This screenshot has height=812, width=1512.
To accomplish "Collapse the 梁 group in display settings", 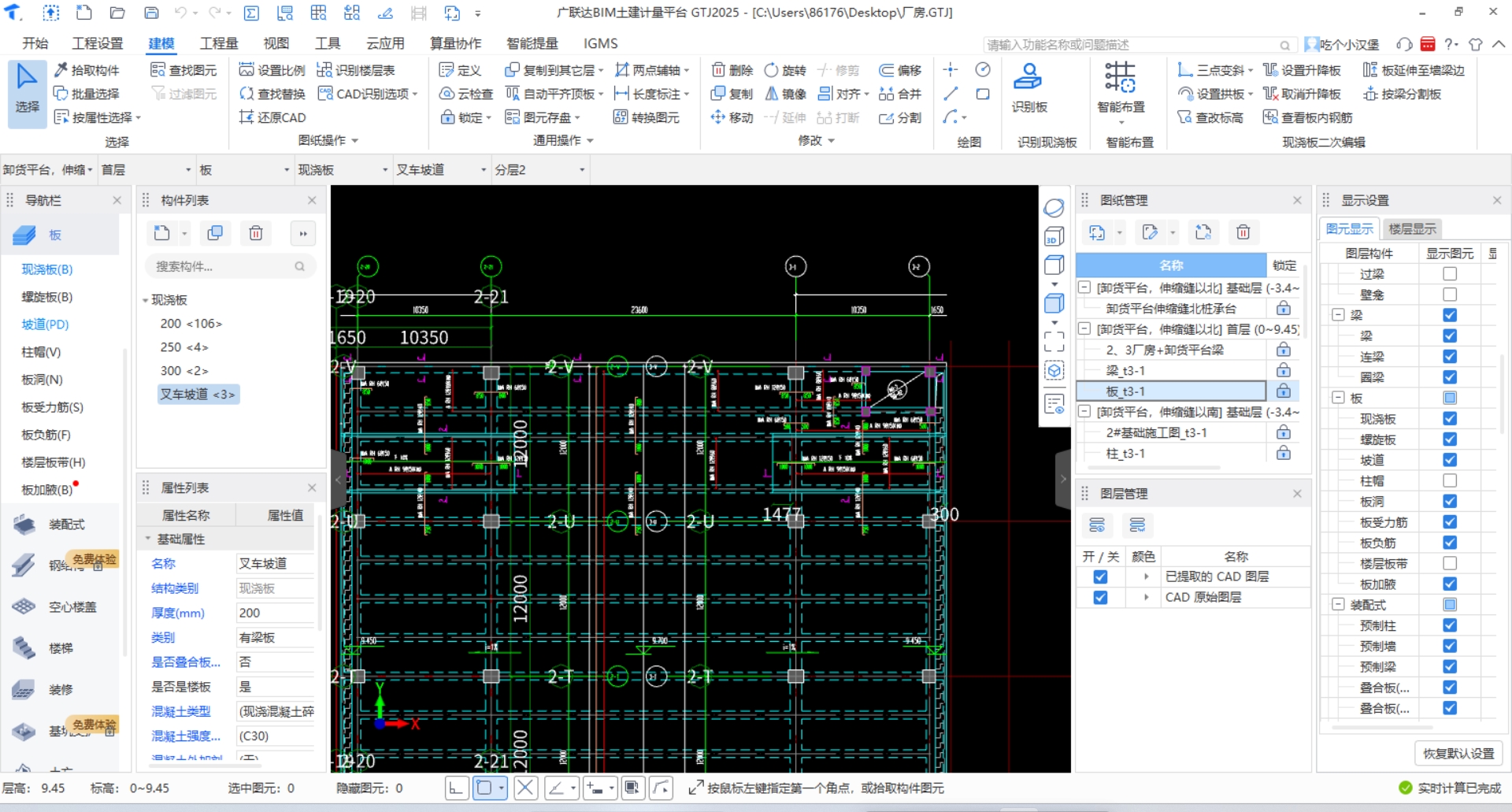I will pos(1337,315).
